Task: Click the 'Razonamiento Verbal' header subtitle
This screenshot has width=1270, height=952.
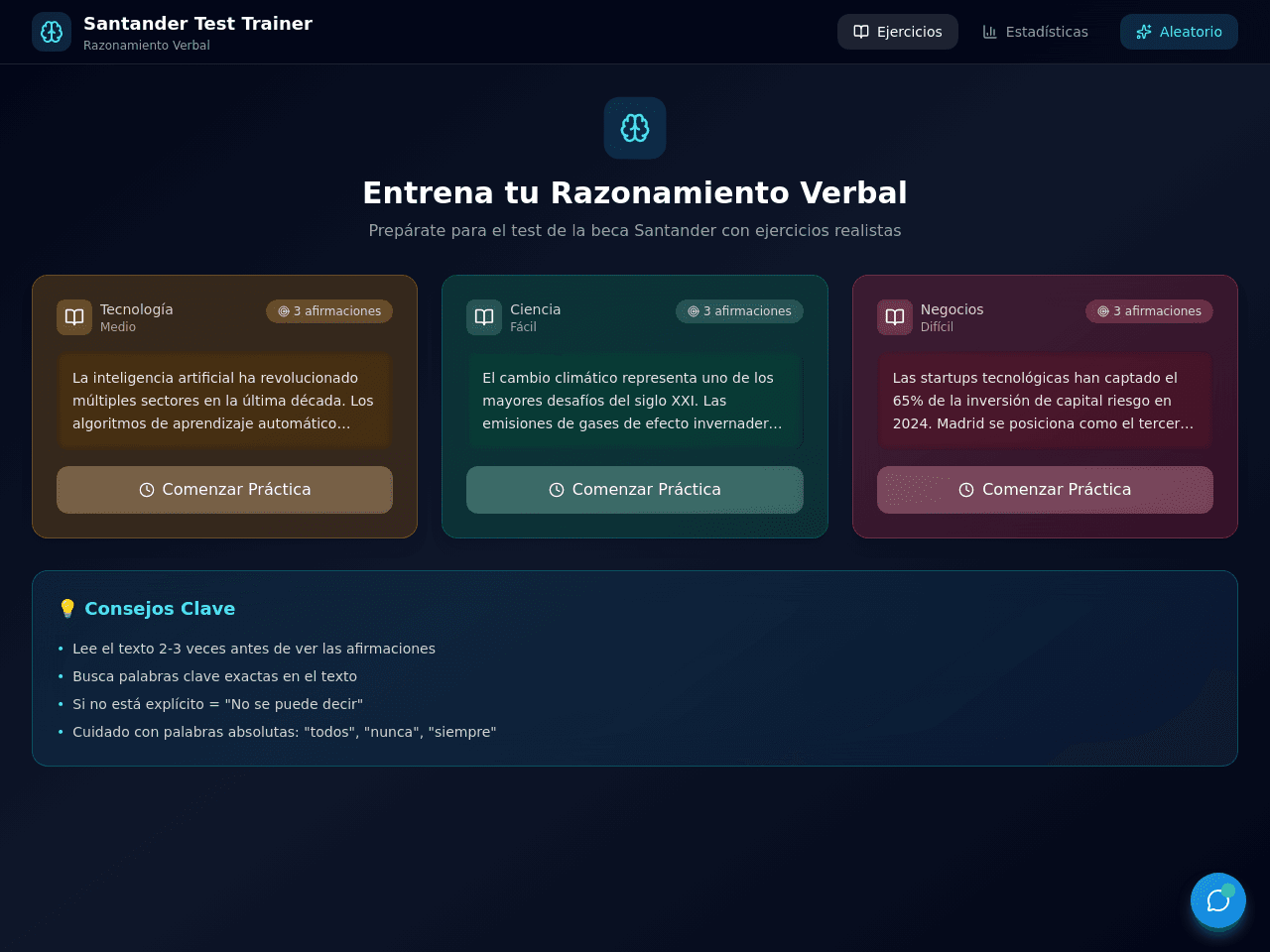Action: 147,46
